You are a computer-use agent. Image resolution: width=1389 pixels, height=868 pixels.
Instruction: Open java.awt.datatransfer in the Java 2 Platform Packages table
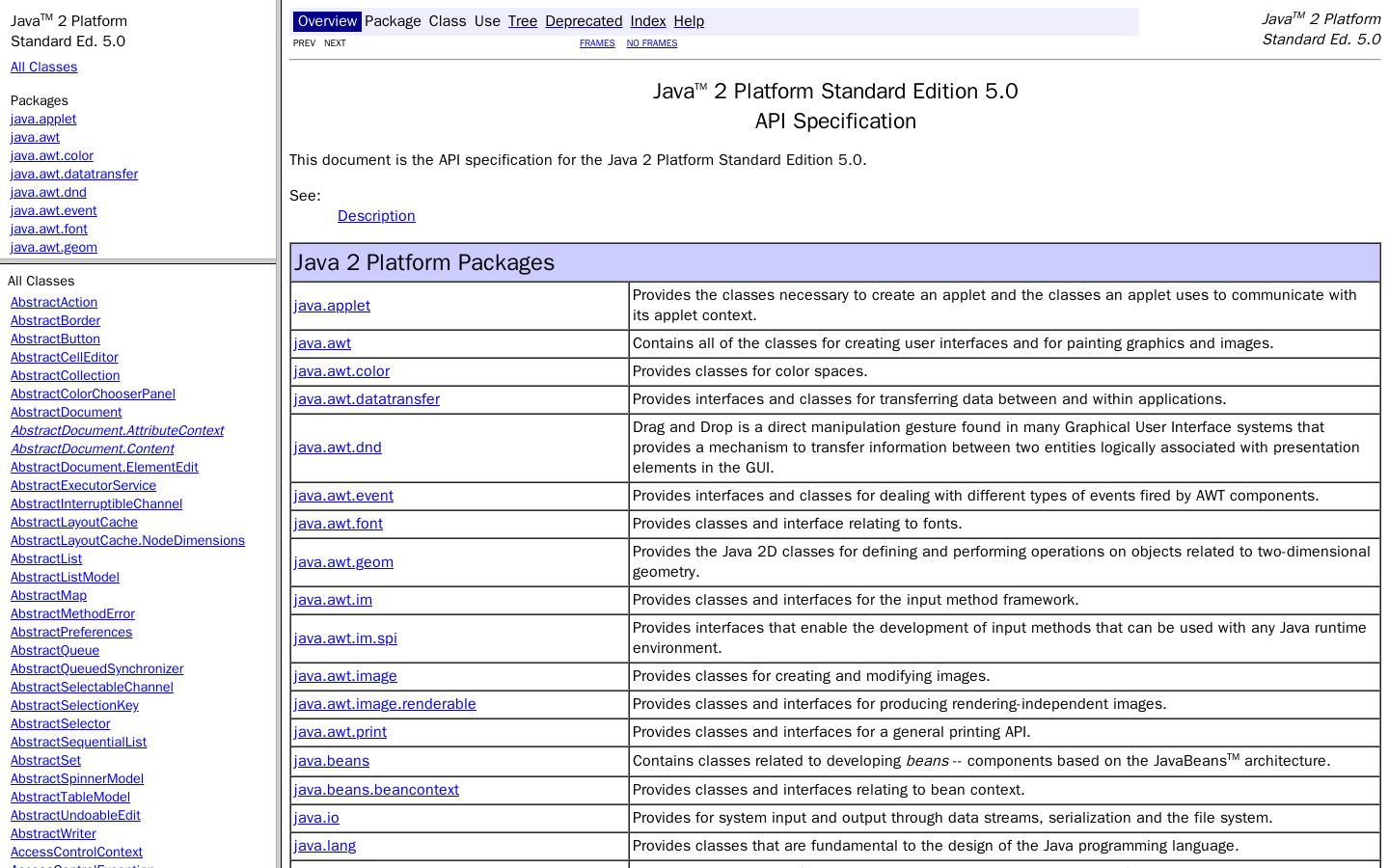pos(367,399)
